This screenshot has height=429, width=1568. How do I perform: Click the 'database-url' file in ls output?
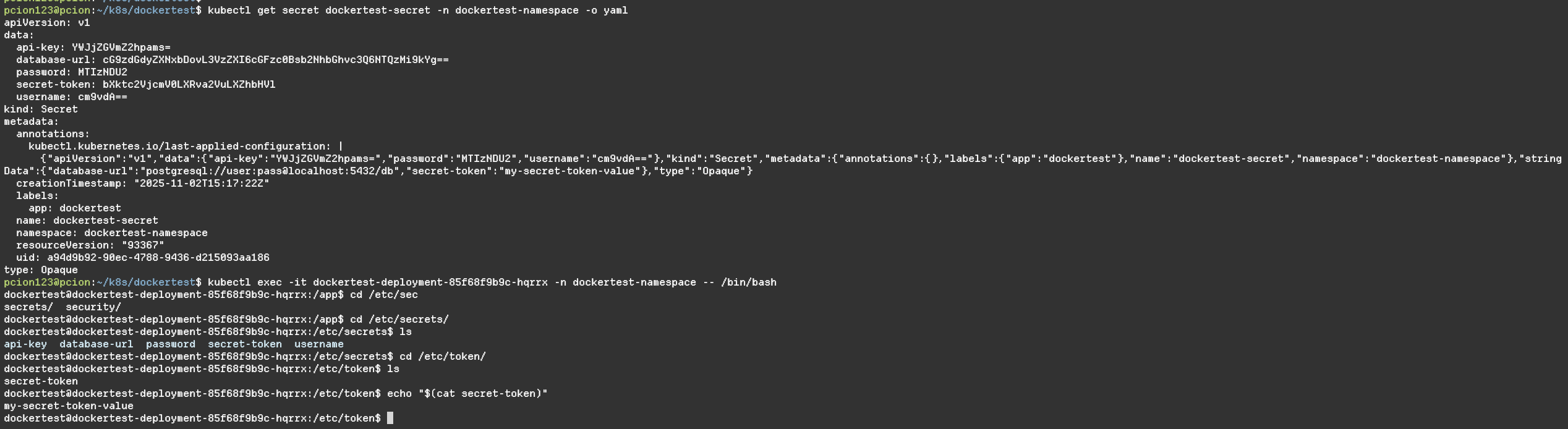(x=96, y=344)
